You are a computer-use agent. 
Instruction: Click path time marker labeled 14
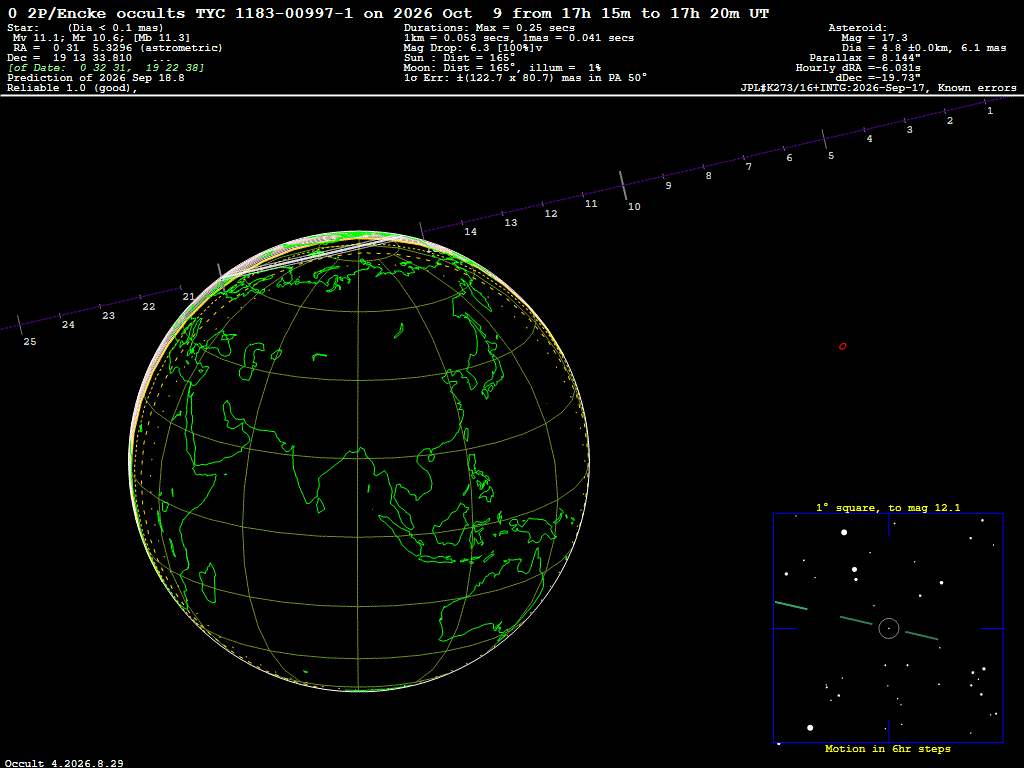click(x=470, y=232)
